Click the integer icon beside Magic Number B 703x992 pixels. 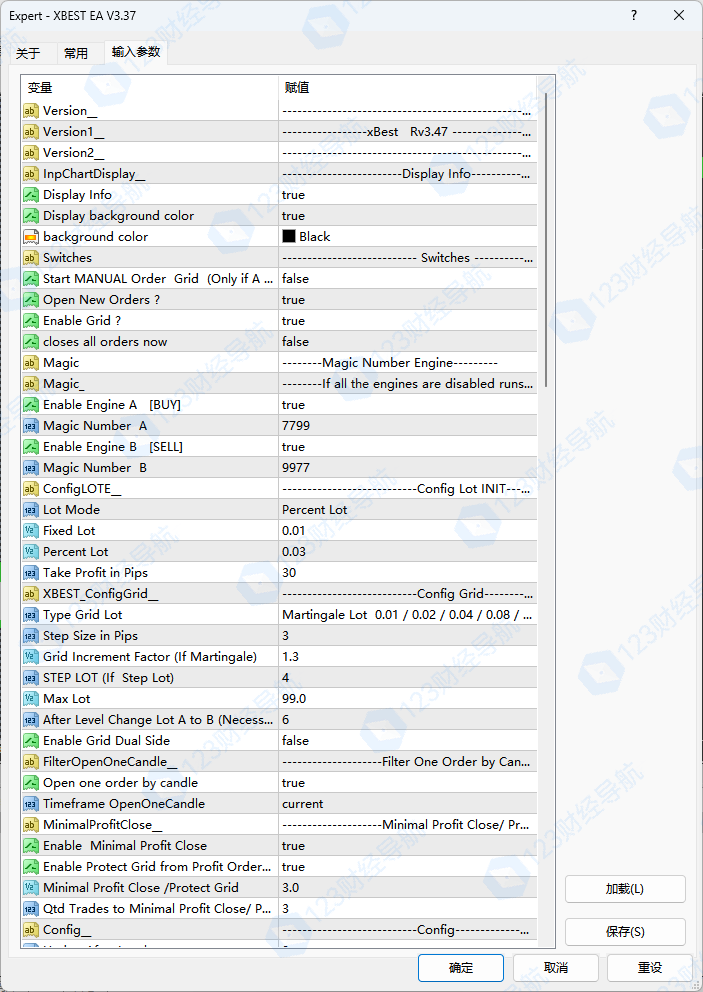[x=30, y=468]
